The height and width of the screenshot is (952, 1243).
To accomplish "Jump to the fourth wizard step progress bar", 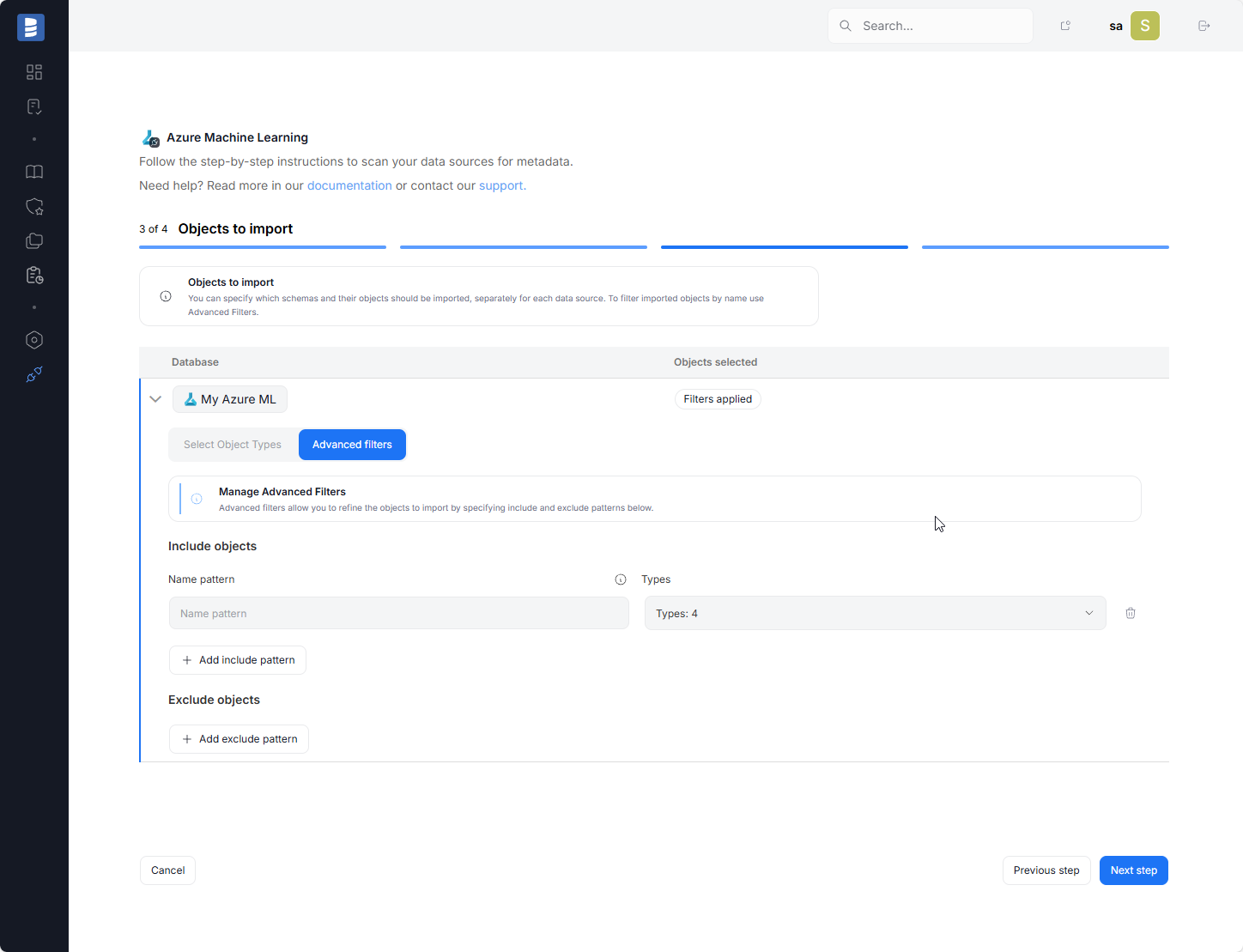I will [1045, 247].
